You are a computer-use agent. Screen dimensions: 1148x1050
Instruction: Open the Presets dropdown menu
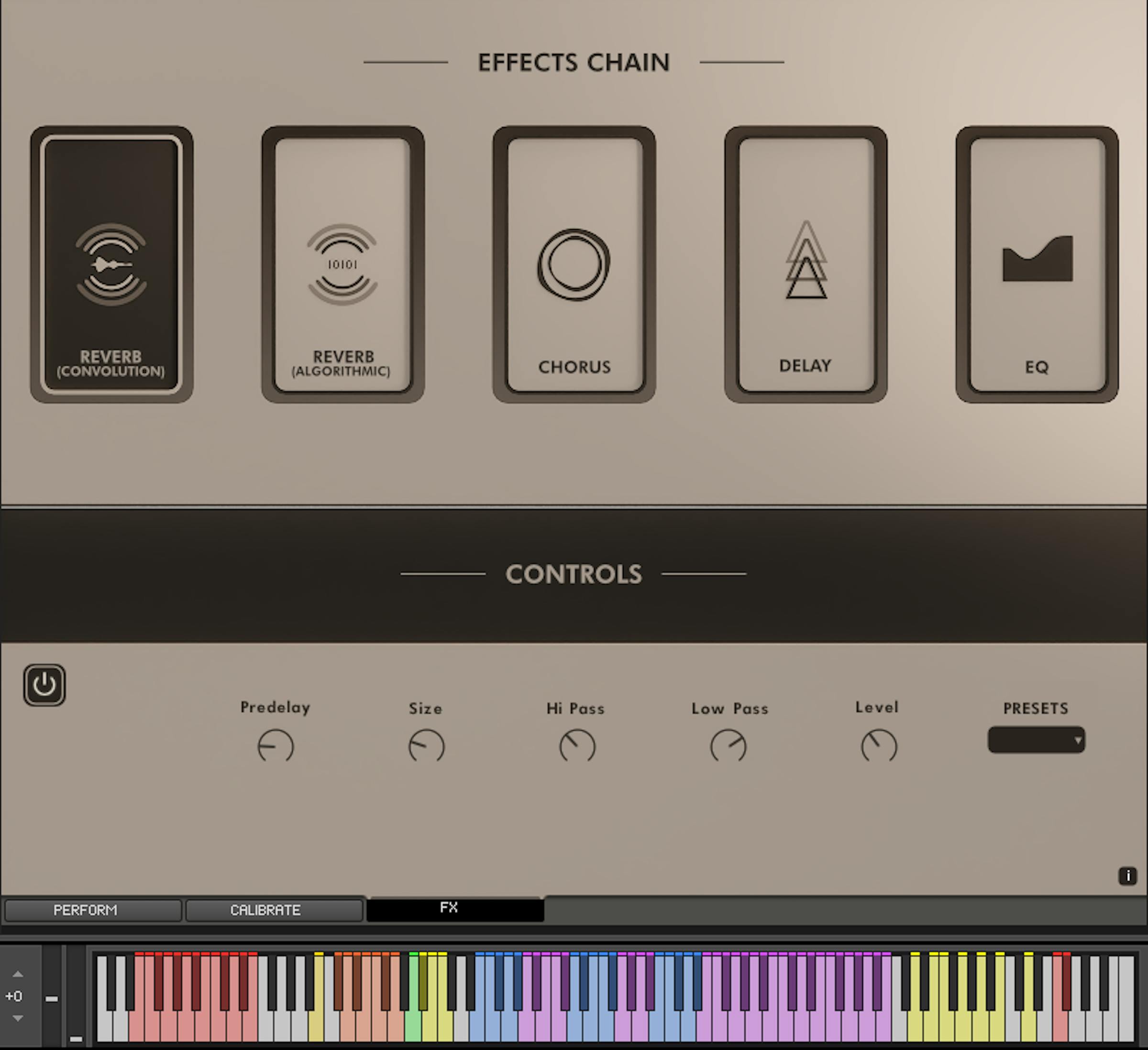click(1036, 740)
